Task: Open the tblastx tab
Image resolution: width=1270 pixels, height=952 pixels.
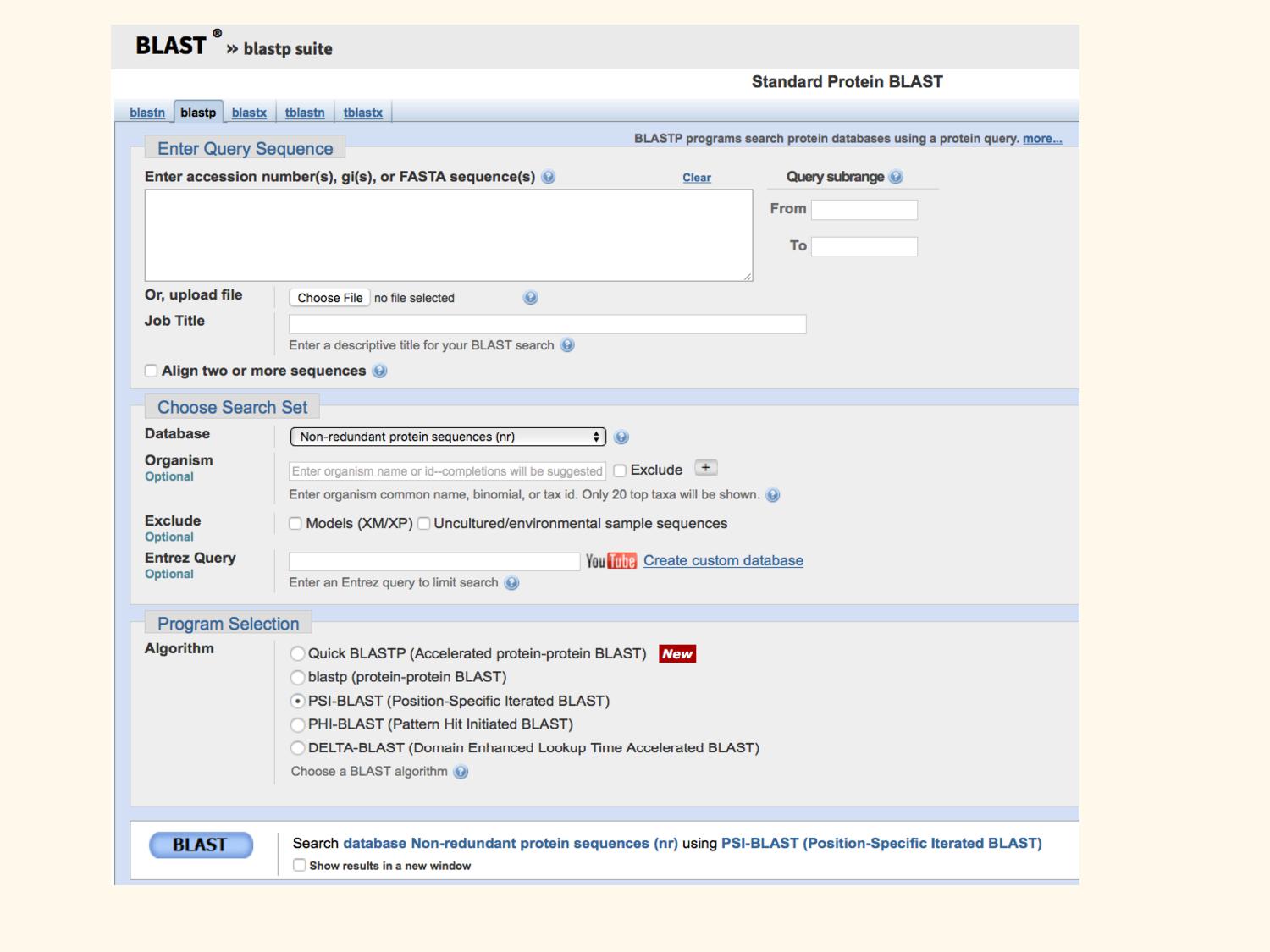Action: (x=363, y=113)
